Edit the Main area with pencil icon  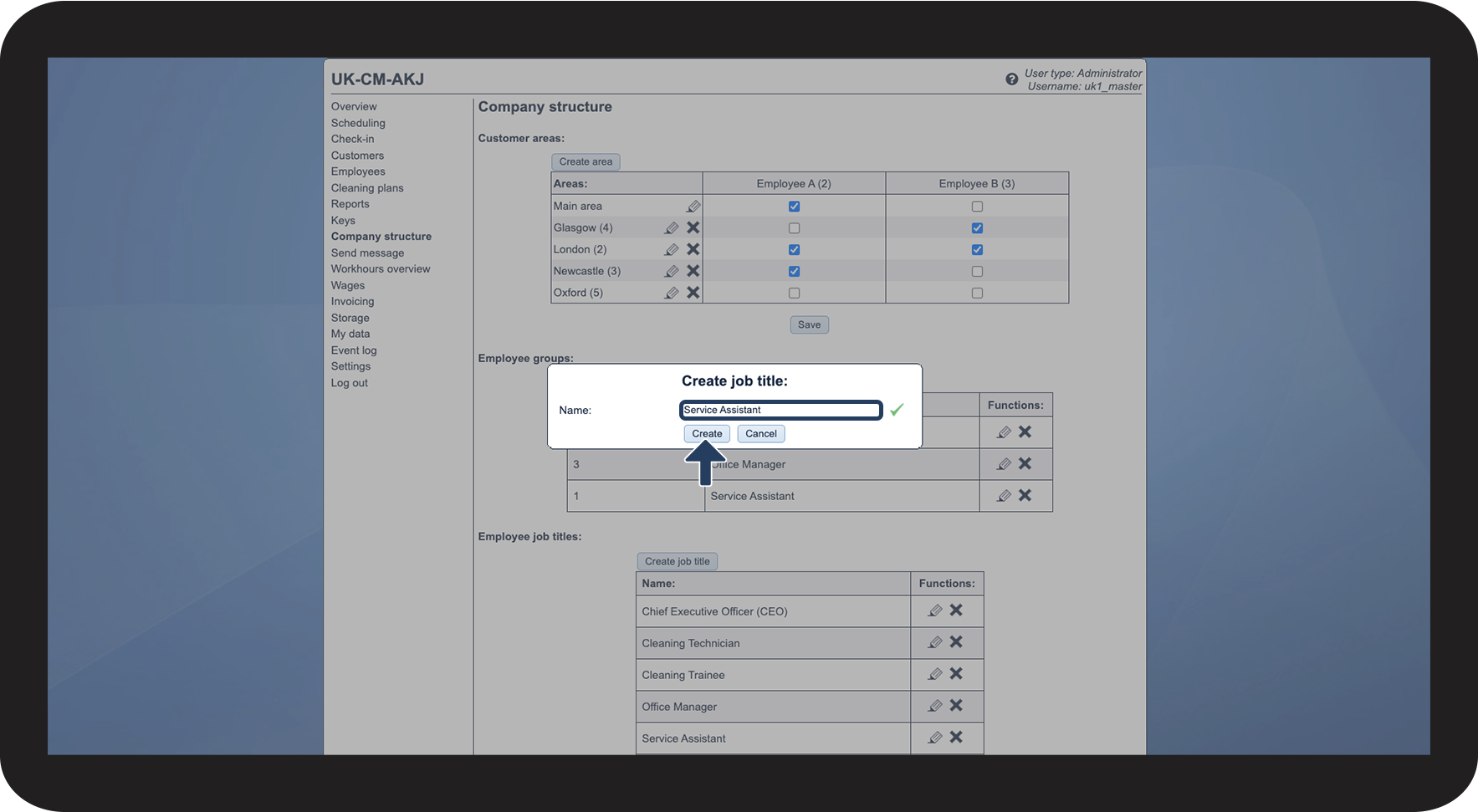coord(693,207)
